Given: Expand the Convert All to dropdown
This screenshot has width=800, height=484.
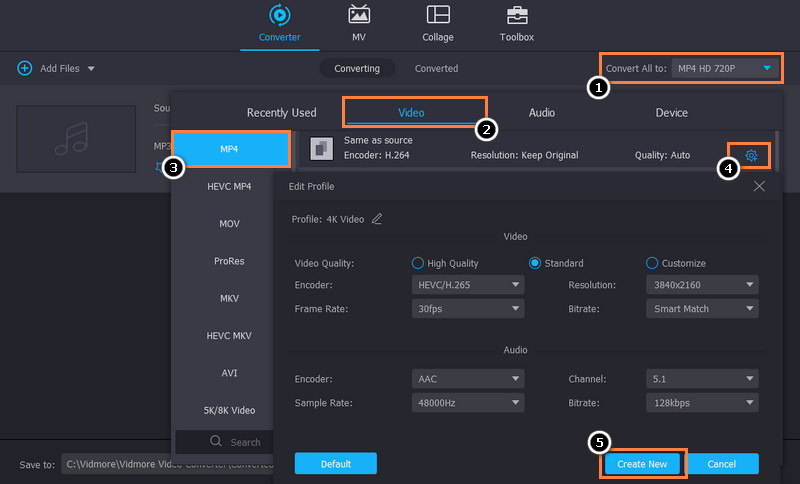Looking at the screenshot, I should pyautogui.click(x=725, y=68).
